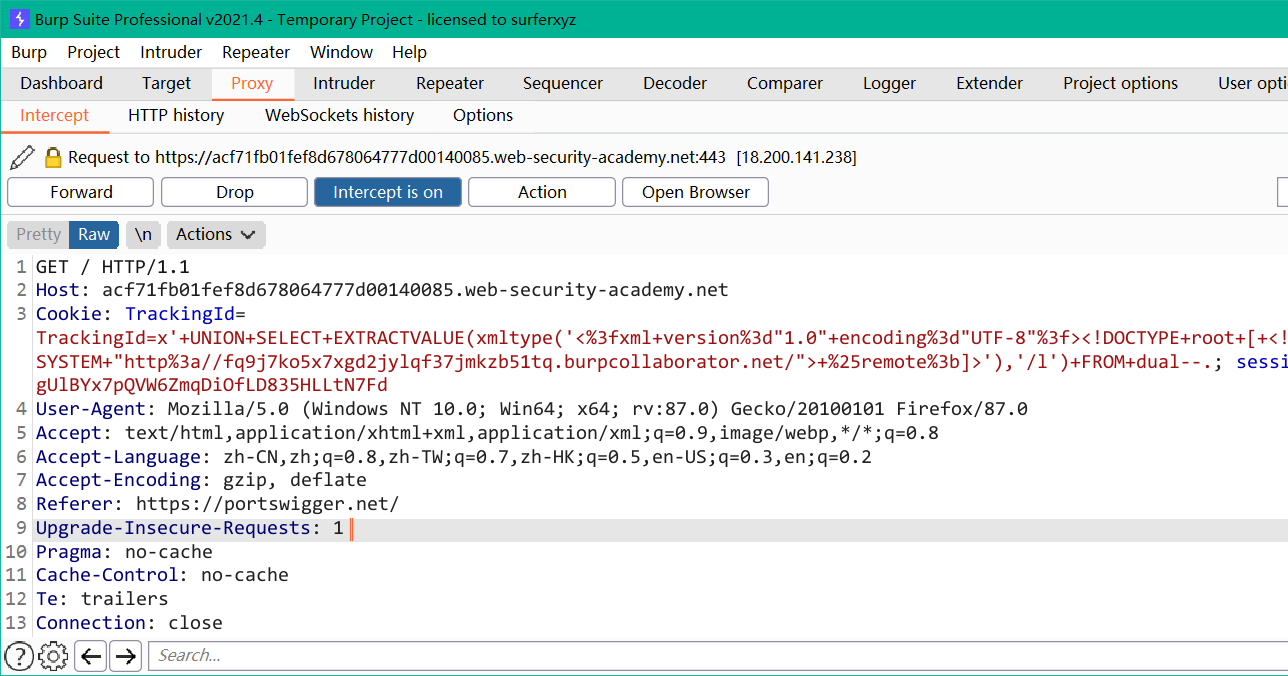Viewport: 1288px width, 676px height.
Task: Click the UNION SELECT EXTRACTVALUE payload text
Action: (x=660, y=338)
